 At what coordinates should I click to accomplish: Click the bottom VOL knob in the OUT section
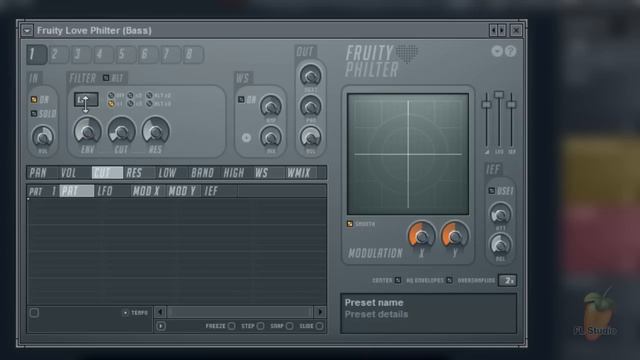[x=311, y=137]
